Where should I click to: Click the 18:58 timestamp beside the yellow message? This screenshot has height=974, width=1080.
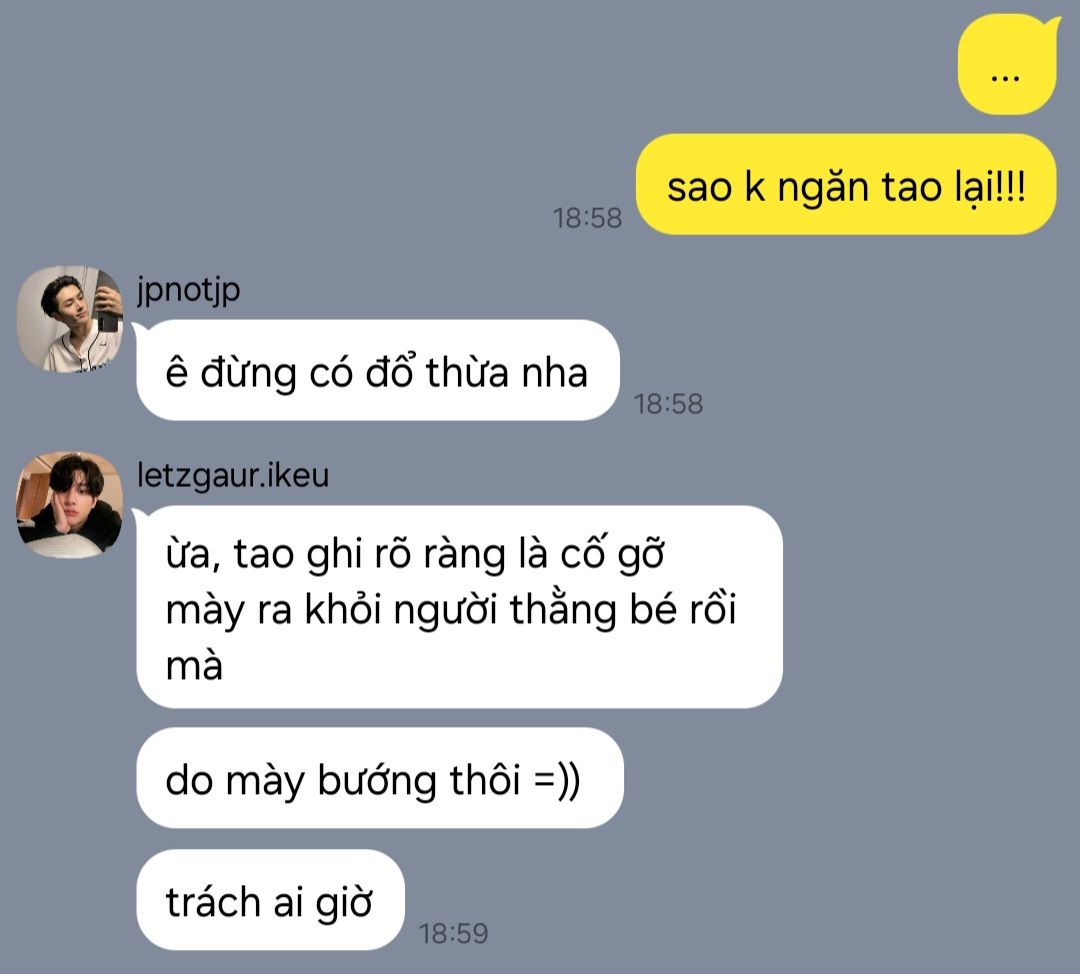click(588, 218)
